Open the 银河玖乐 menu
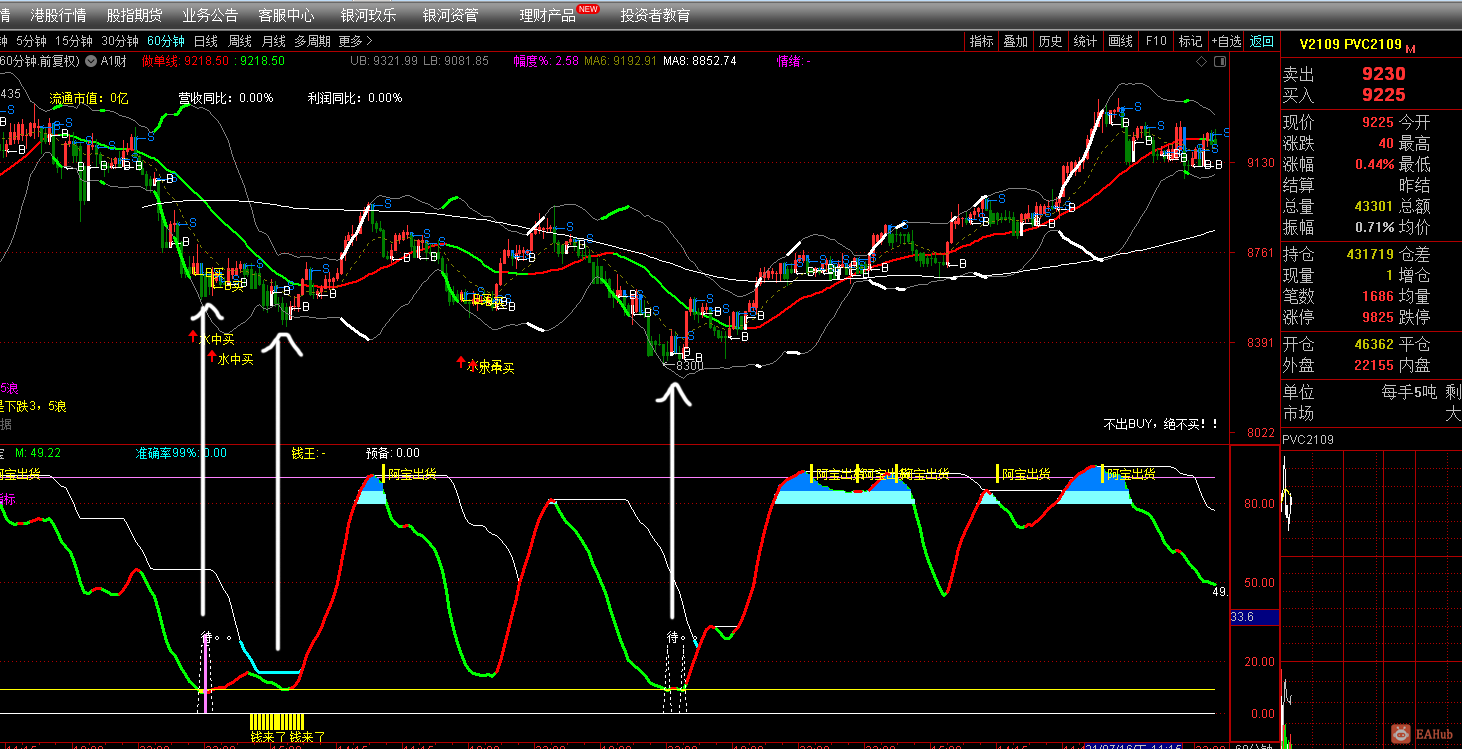 click(368, 15)
